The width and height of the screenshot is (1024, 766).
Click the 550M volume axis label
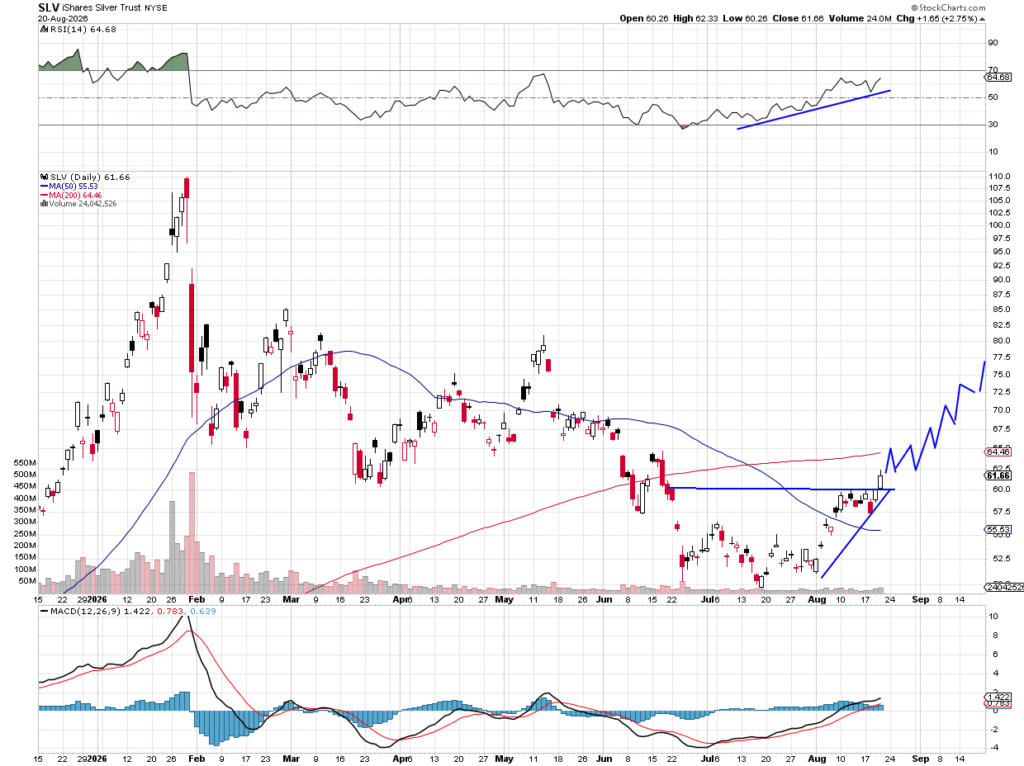coord(25,462)
